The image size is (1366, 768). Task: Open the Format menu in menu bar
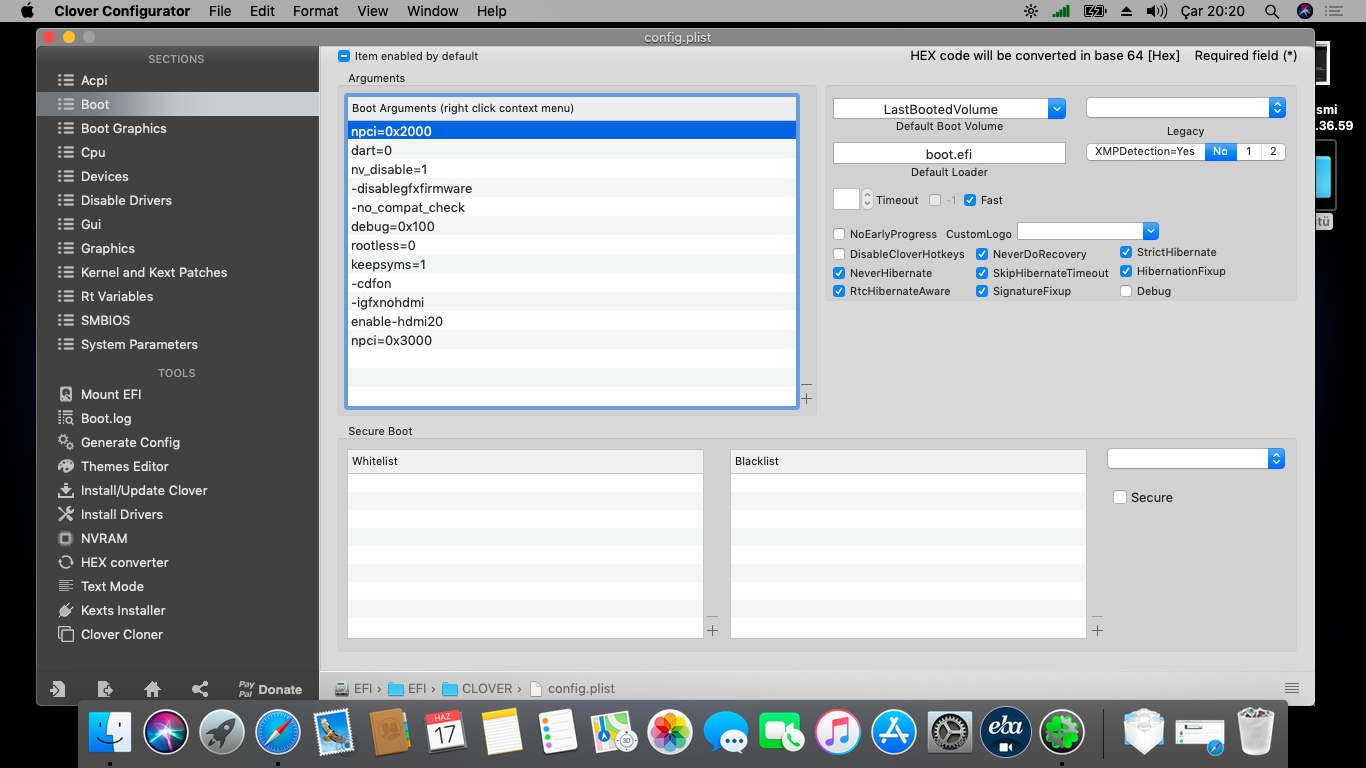pyautogui.click(x=315, y=11)
